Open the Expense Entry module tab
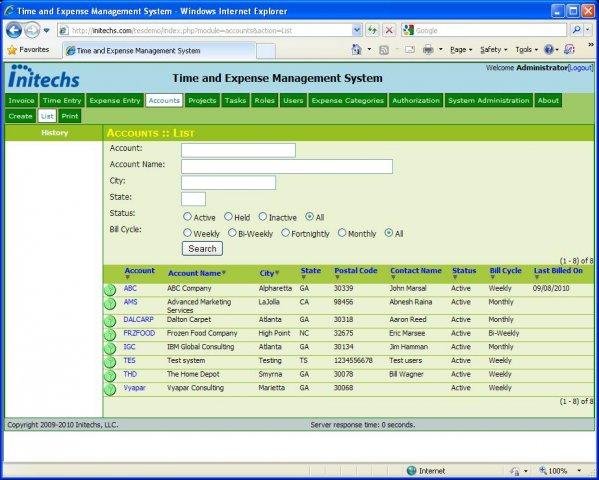This screenshot has width=599, height=480. [x=115, y=101]
